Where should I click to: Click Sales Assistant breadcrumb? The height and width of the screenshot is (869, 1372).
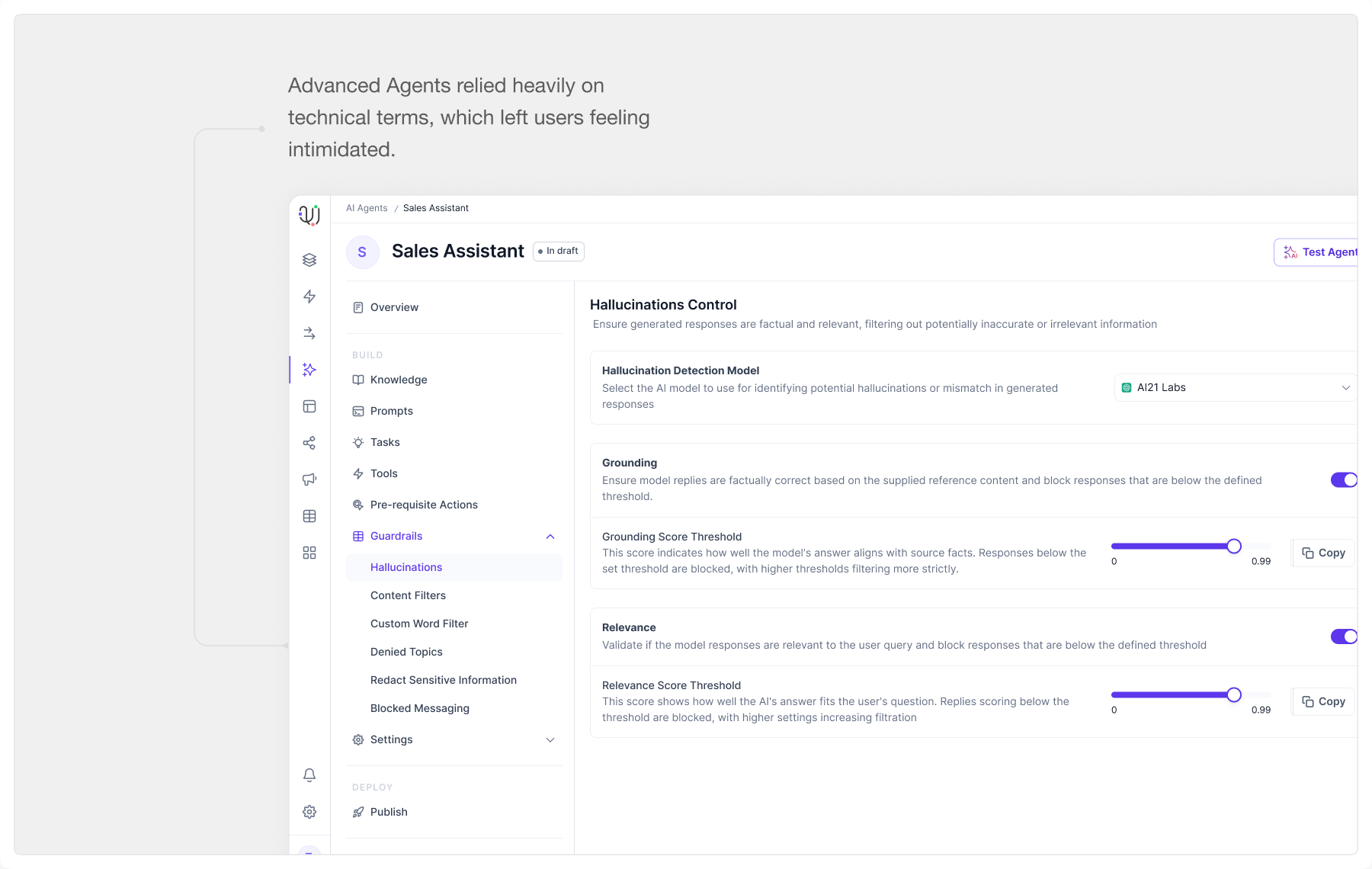pyautogui.click(x=436, y=208)
